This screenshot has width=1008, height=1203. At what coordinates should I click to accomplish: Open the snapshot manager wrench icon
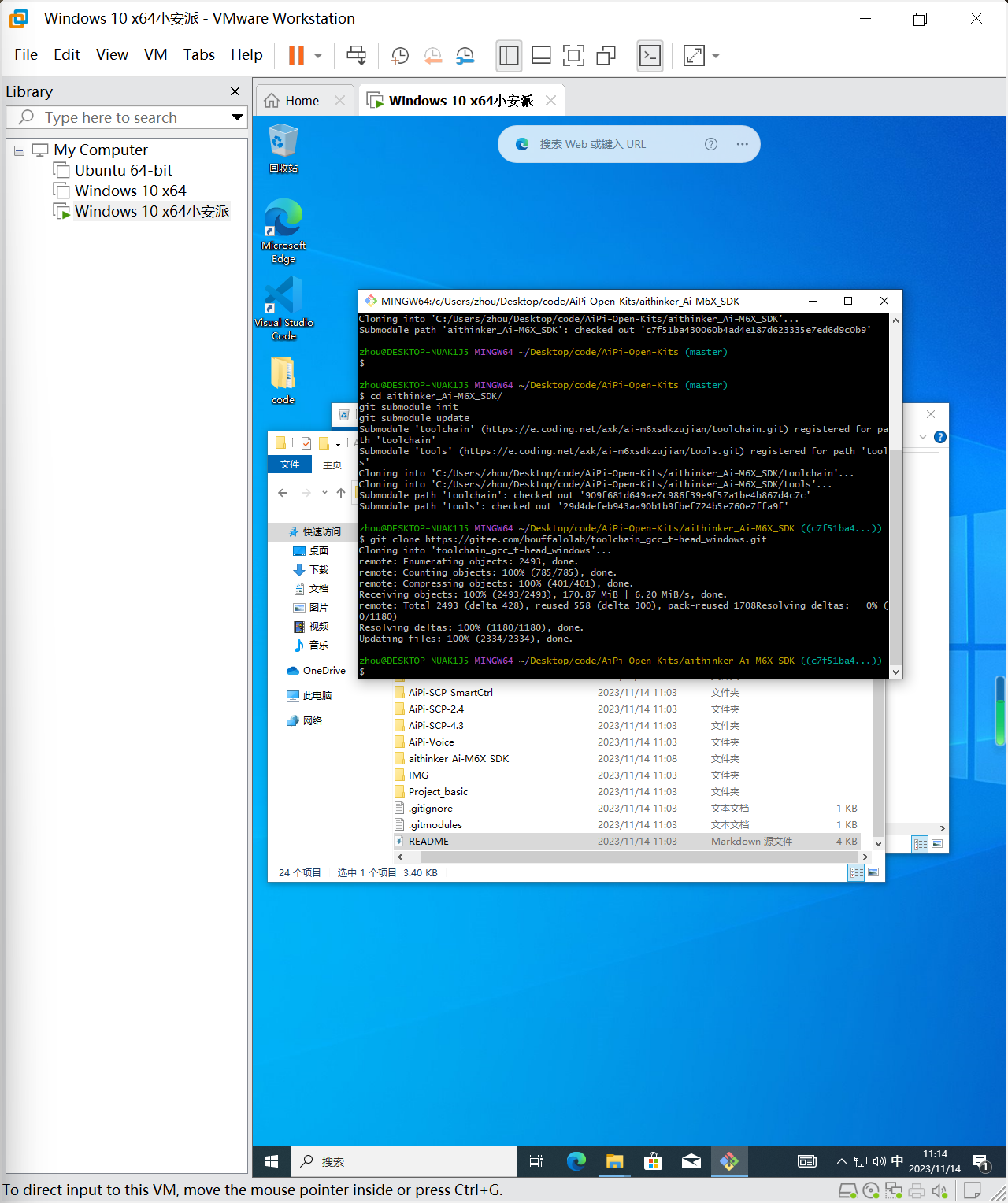465,55
